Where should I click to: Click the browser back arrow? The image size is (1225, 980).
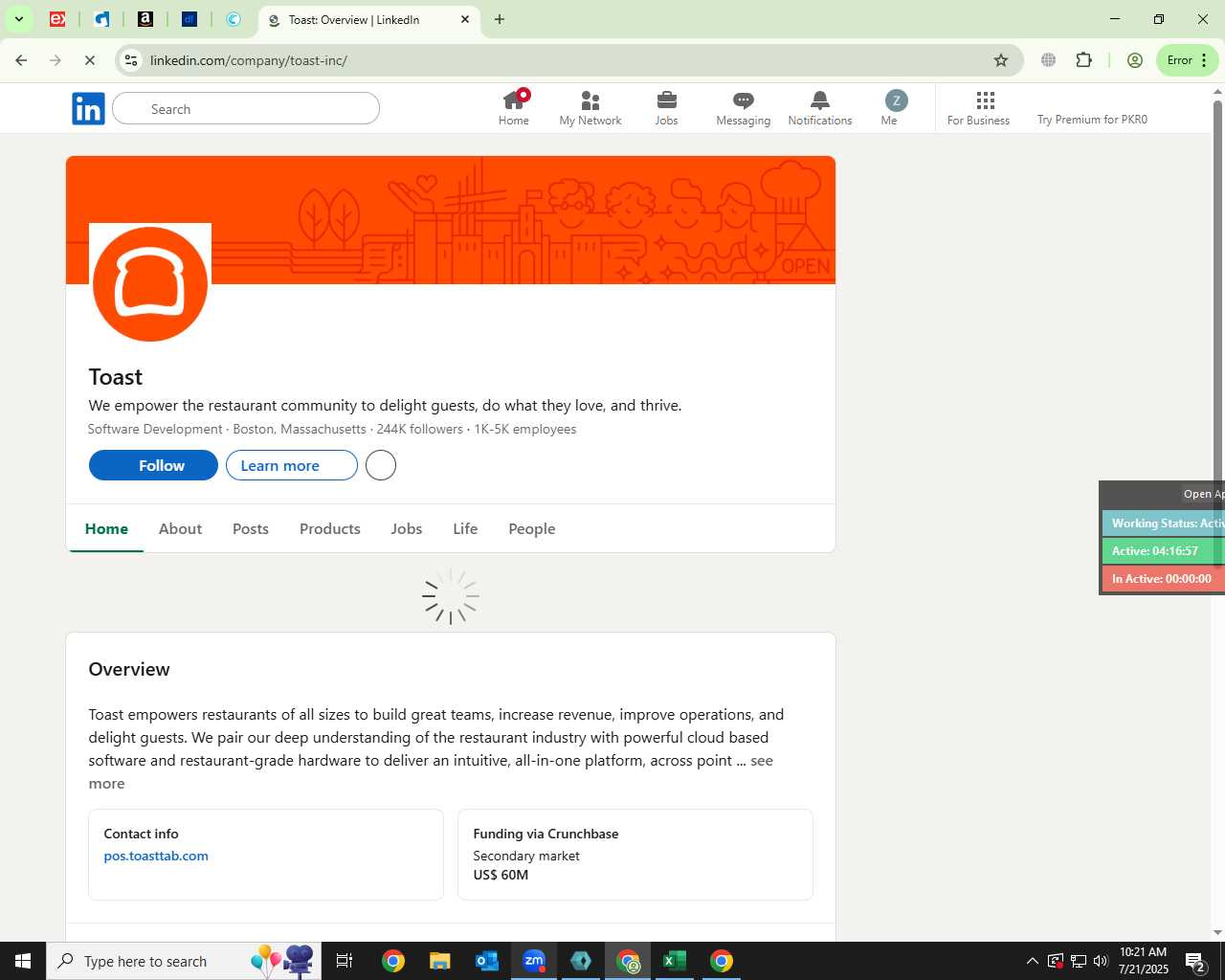pos(21,60)
